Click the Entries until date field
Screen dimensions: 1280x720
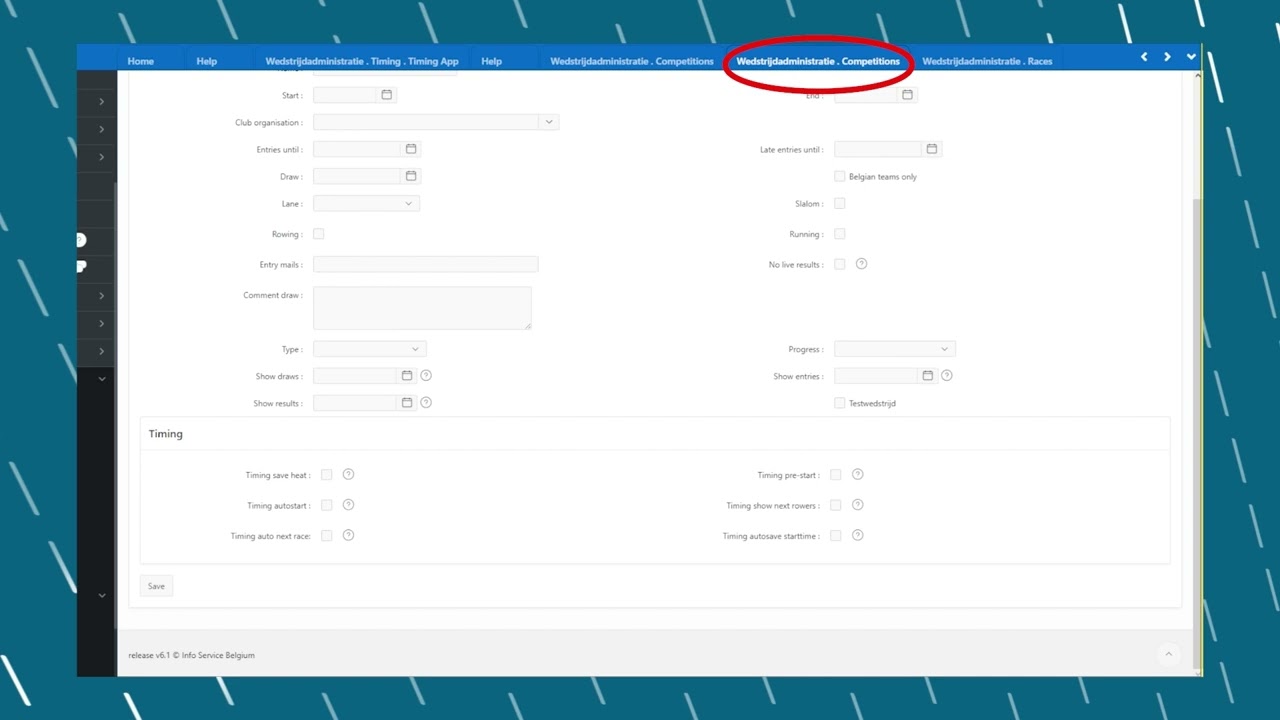358,149
